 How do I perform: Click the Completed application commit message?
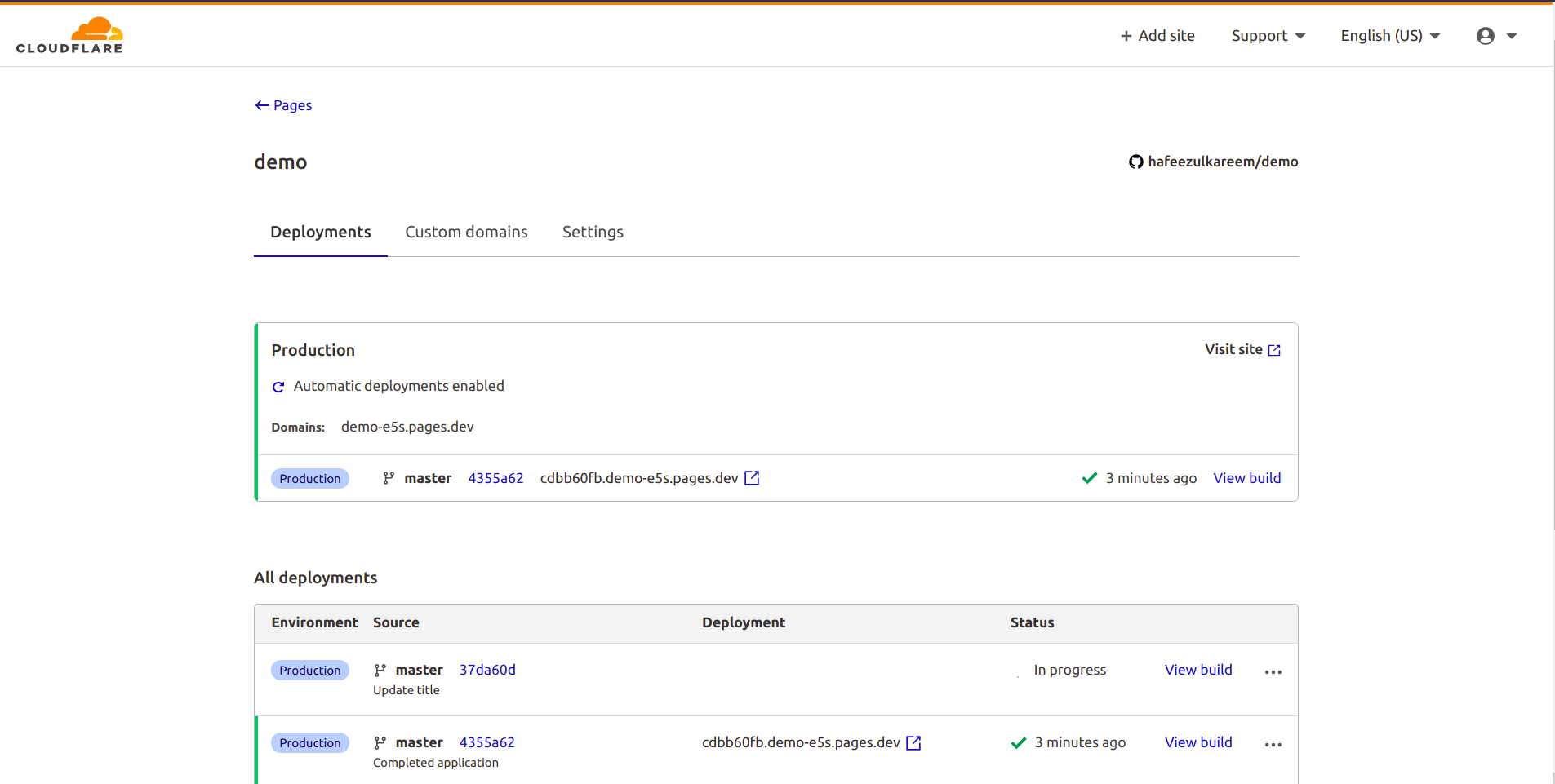click(x=436, y=763)
